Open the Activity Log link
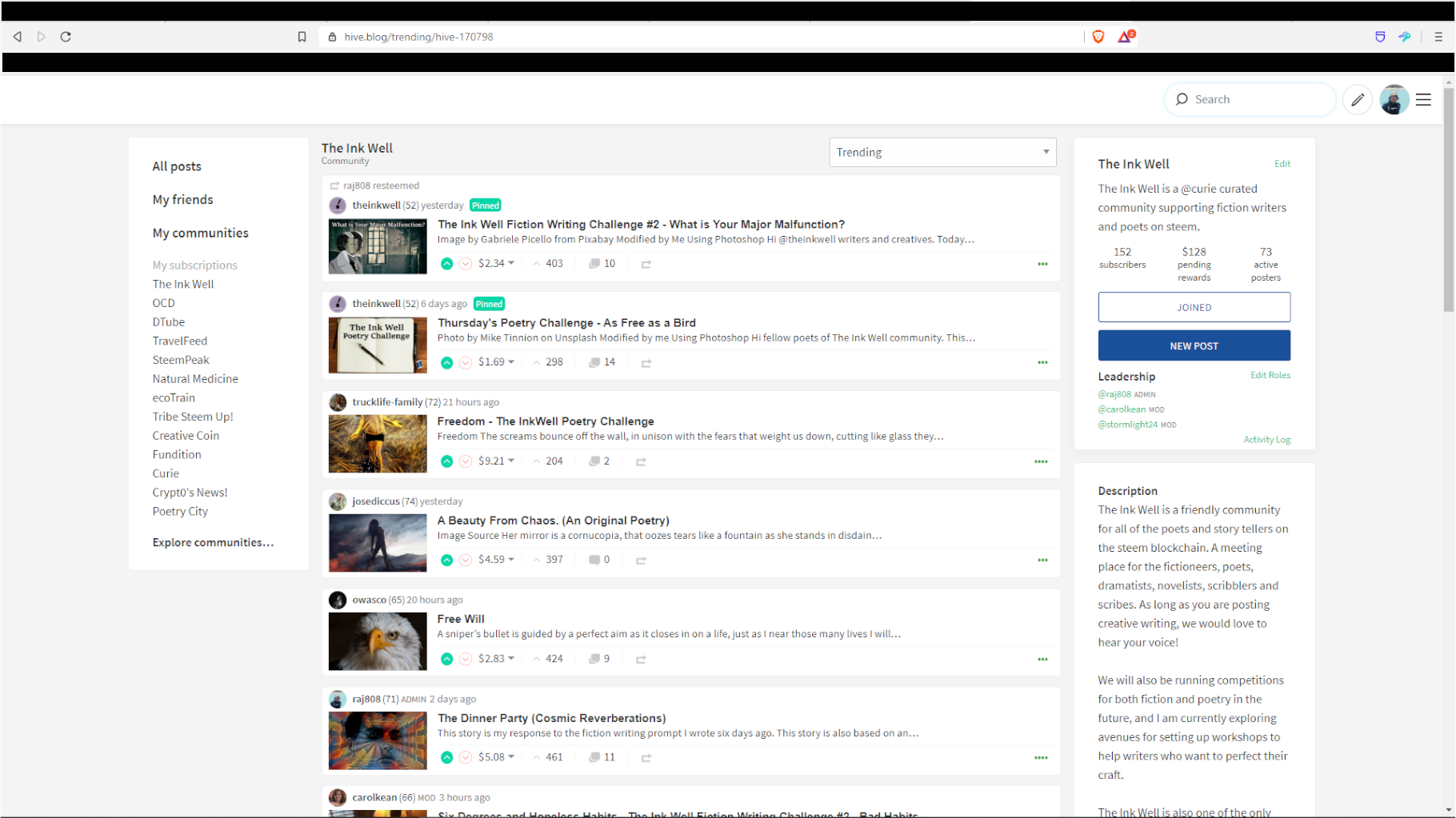Image resolution: width=1456 pixels, height=818 pixels. tap(1266, 440)
